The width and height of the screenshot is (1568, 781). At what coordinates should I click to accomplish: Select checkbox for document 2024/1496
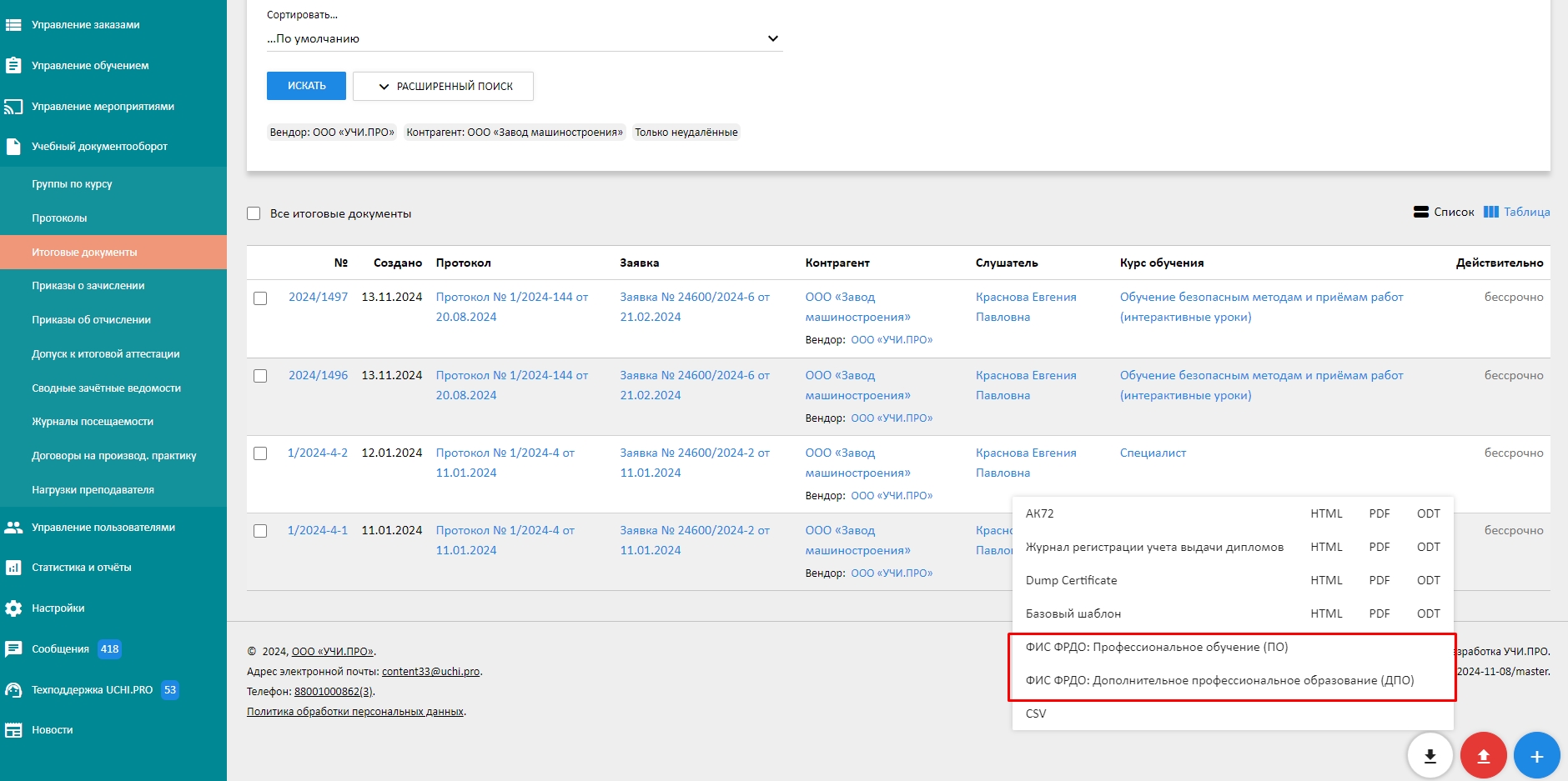coord(260,376)
